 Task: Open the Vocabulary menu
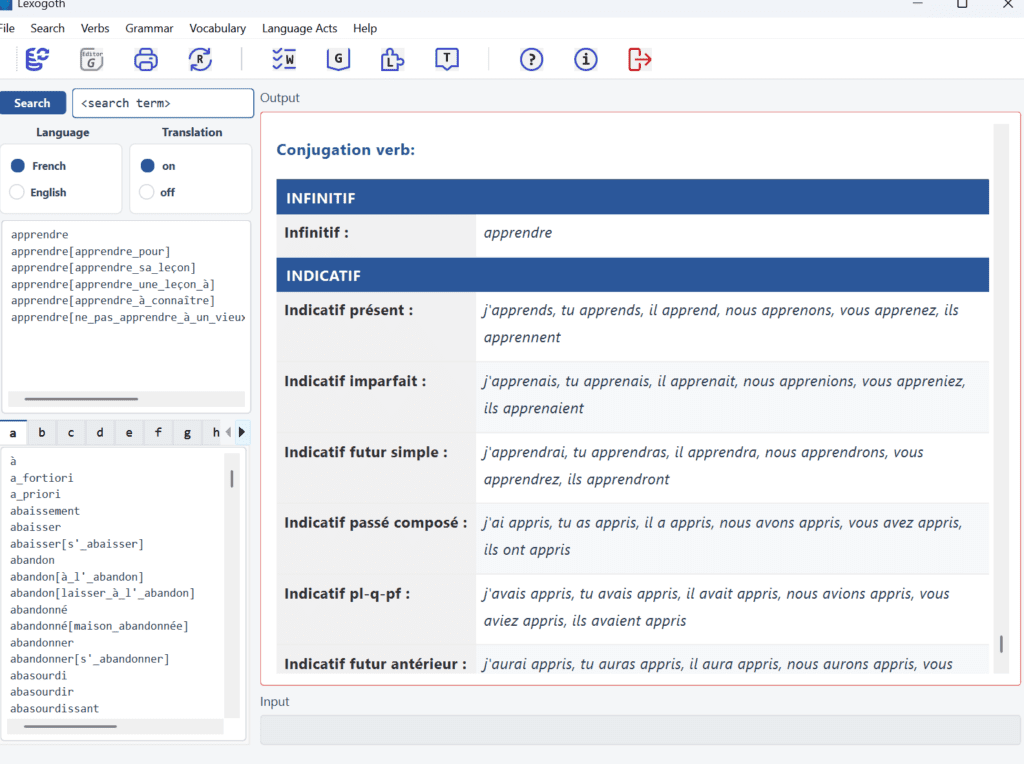pyautogui.click(x=217, y=28)
